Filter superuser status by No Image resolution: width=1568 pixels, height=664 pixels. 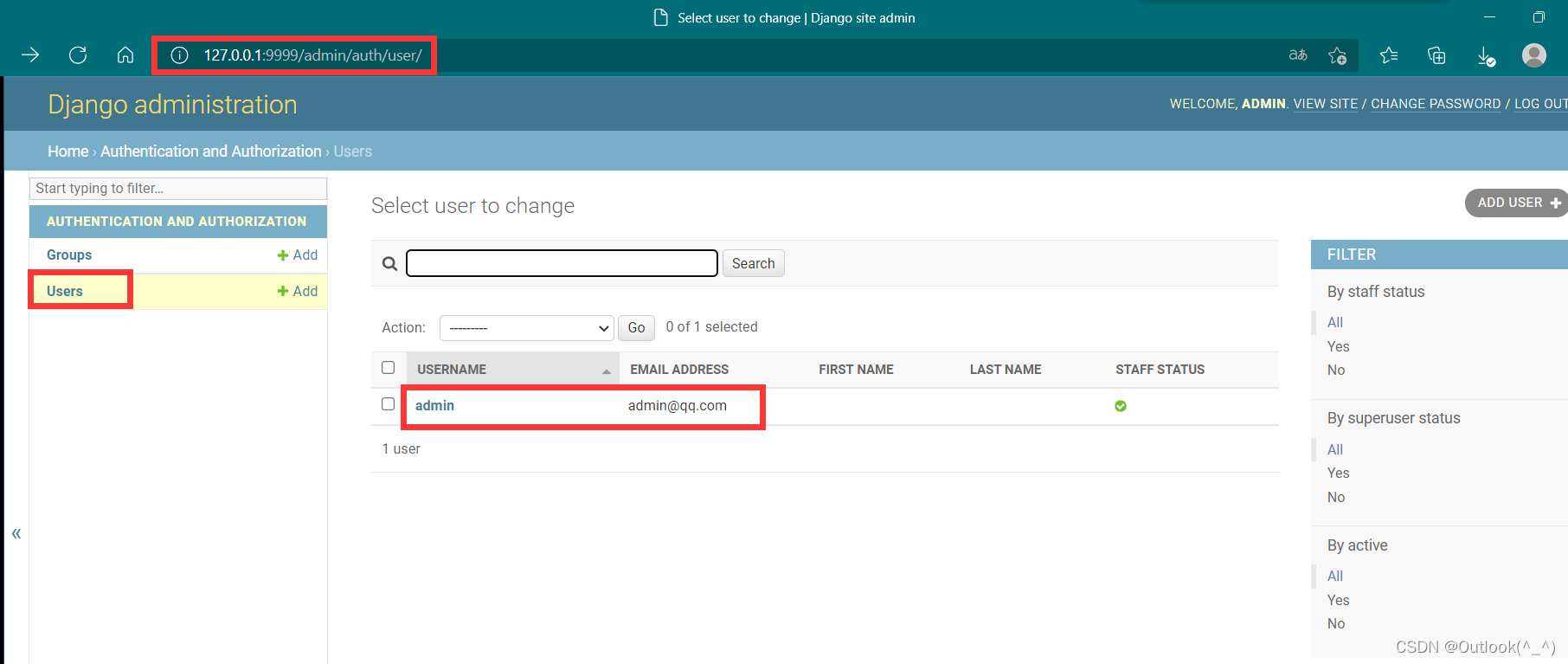(1336, 498)
